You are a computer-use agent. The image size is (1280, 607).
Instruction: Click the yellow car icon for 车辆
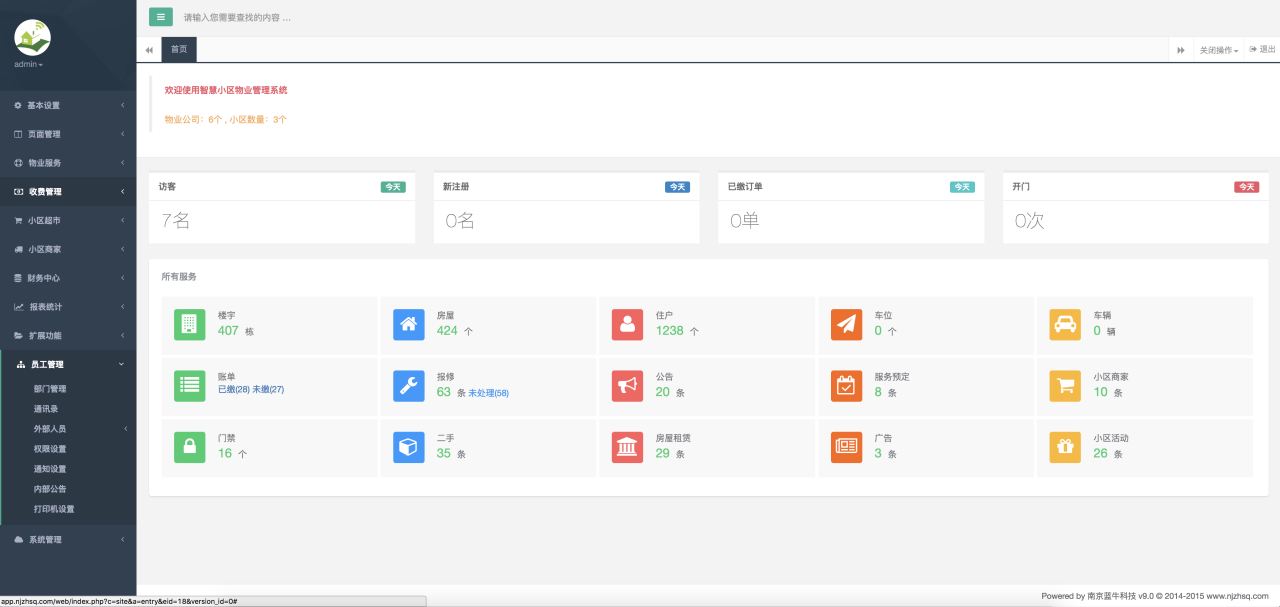tap(1065, 324)
